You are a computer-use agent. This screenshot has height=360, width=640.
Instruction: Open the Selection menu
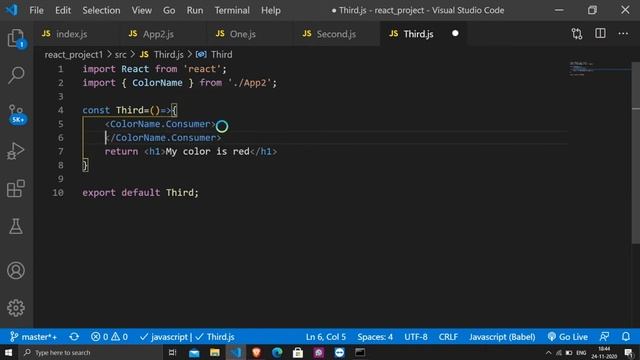tap(101, 10)
